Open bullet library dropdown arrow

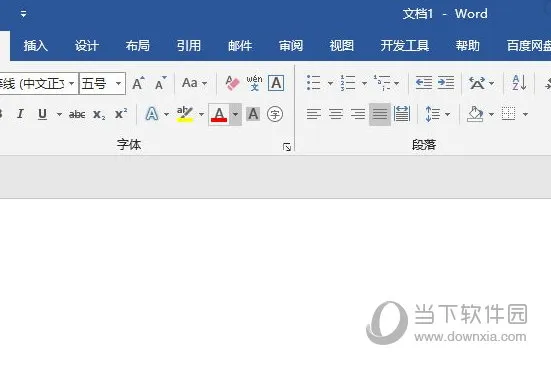tap(330, 83)
